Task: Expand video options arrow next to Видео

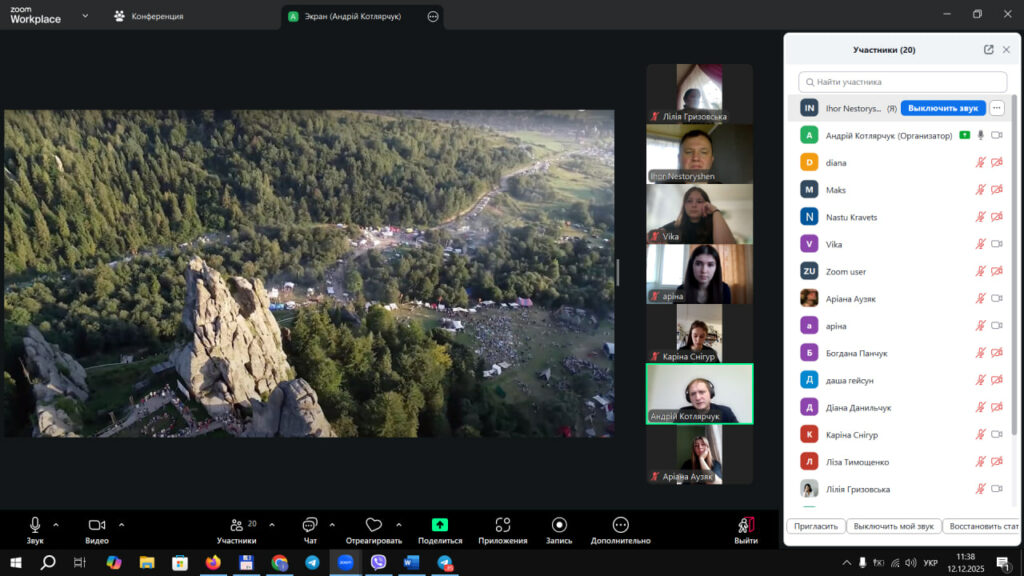Action: pos(122,524)
